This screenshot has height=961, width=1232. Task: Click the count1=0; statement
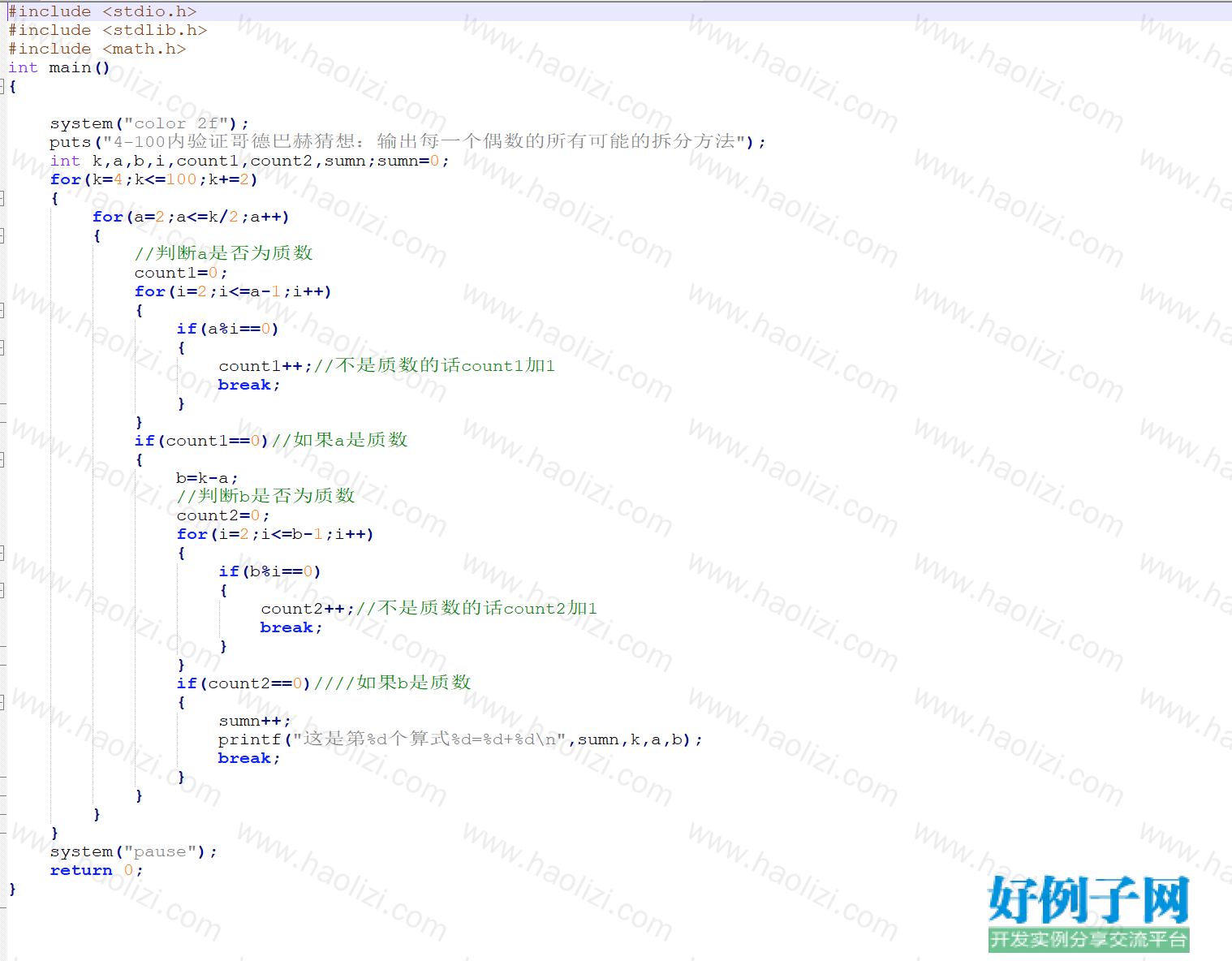pos(181,273)
